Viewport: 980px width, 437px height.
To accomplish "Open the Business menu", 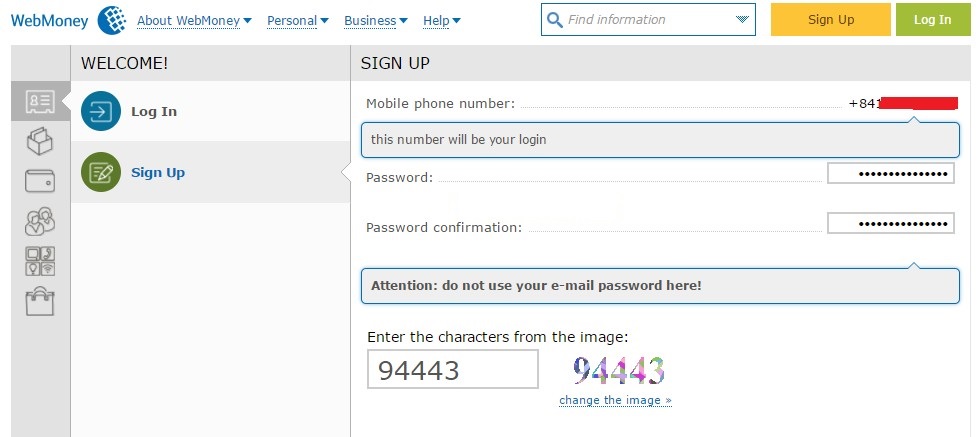I will (x=376, y=21).
